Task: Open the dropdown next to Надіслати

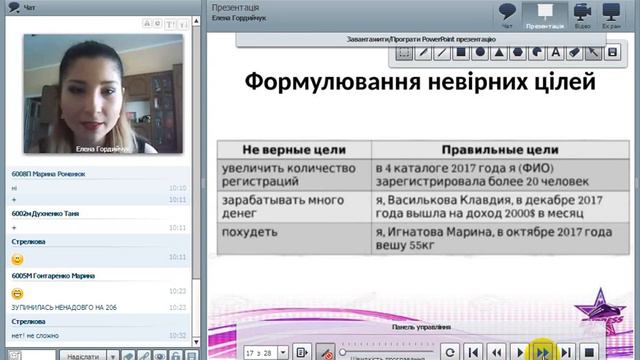Action: [x=112, y=356]
